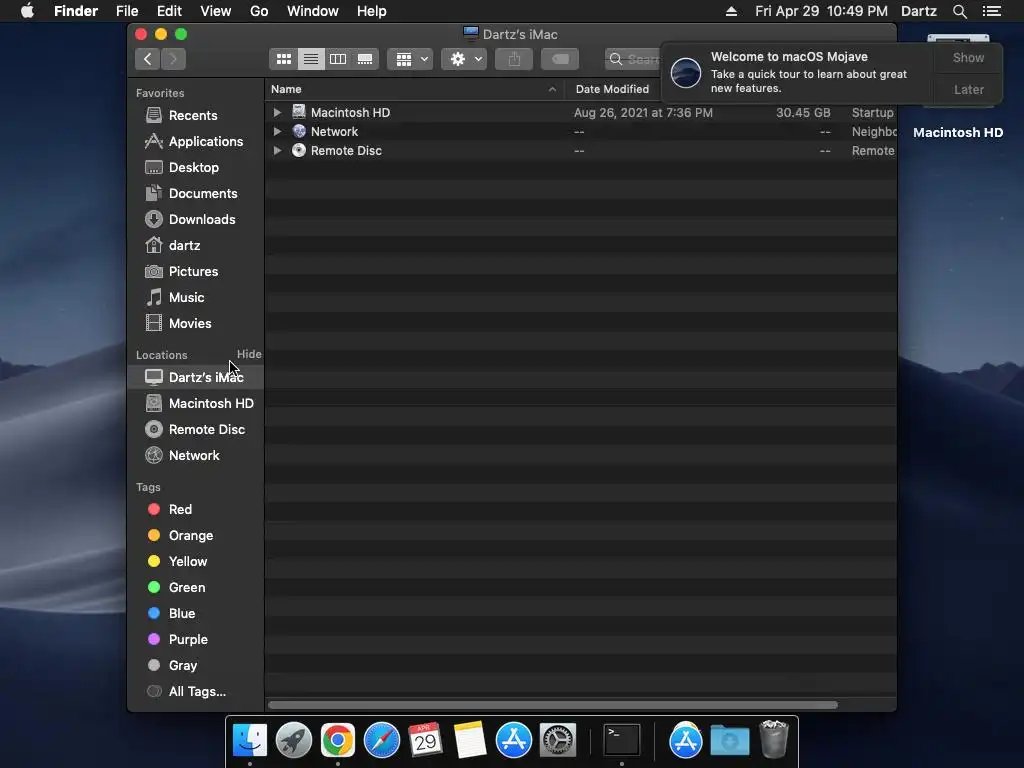The image size is (1024, 768).
Task: Launch Safari from the Dock
Action: tap(381, 740)
